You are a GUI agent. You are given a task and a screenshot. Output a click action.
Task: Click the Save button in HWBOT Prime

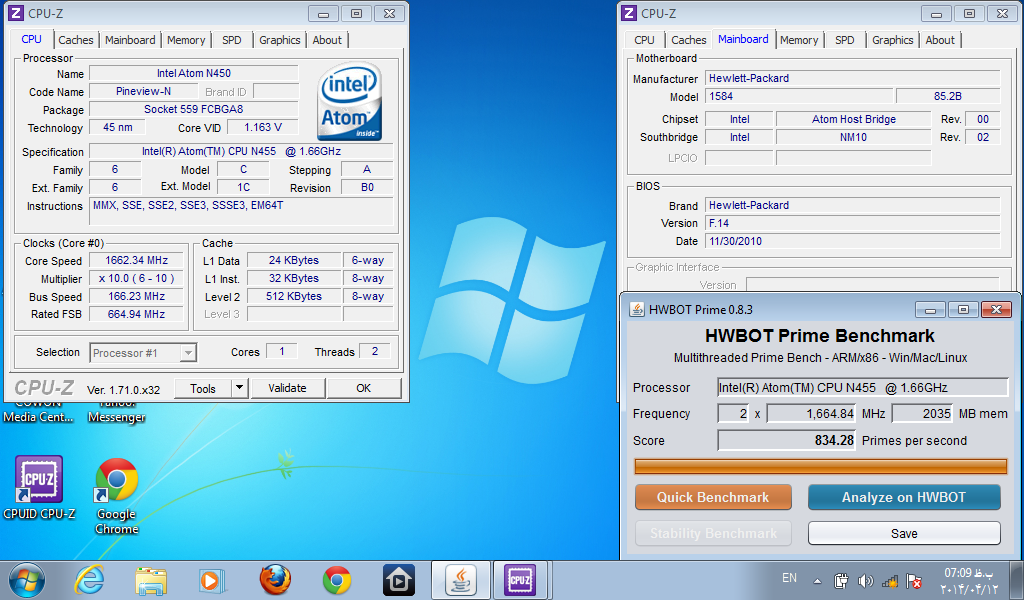[x=904, y=533]
